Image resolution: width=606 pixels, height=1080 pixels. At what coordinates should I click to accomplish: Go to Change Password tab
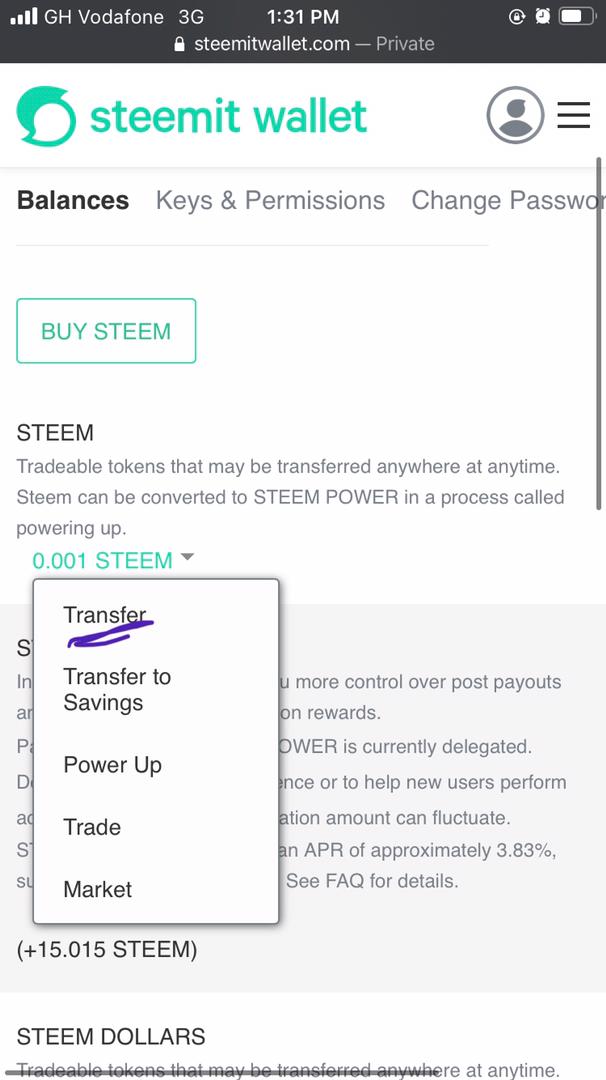(507, 200)
